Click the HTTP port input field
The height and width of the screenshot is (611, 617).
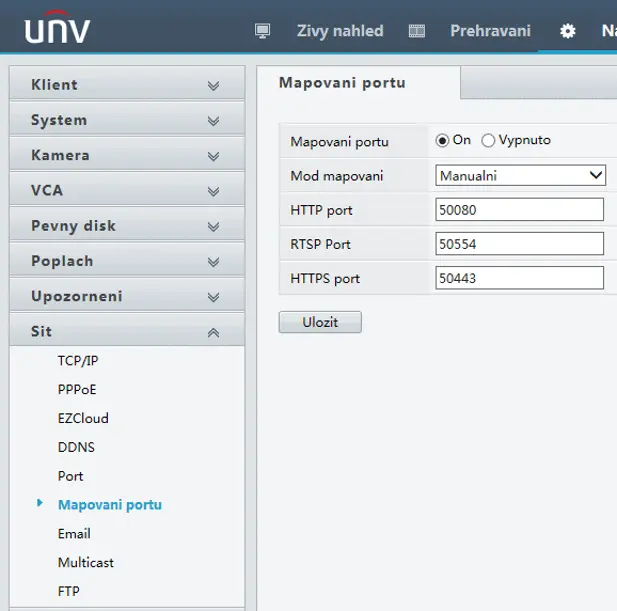[x=519, y=210]
